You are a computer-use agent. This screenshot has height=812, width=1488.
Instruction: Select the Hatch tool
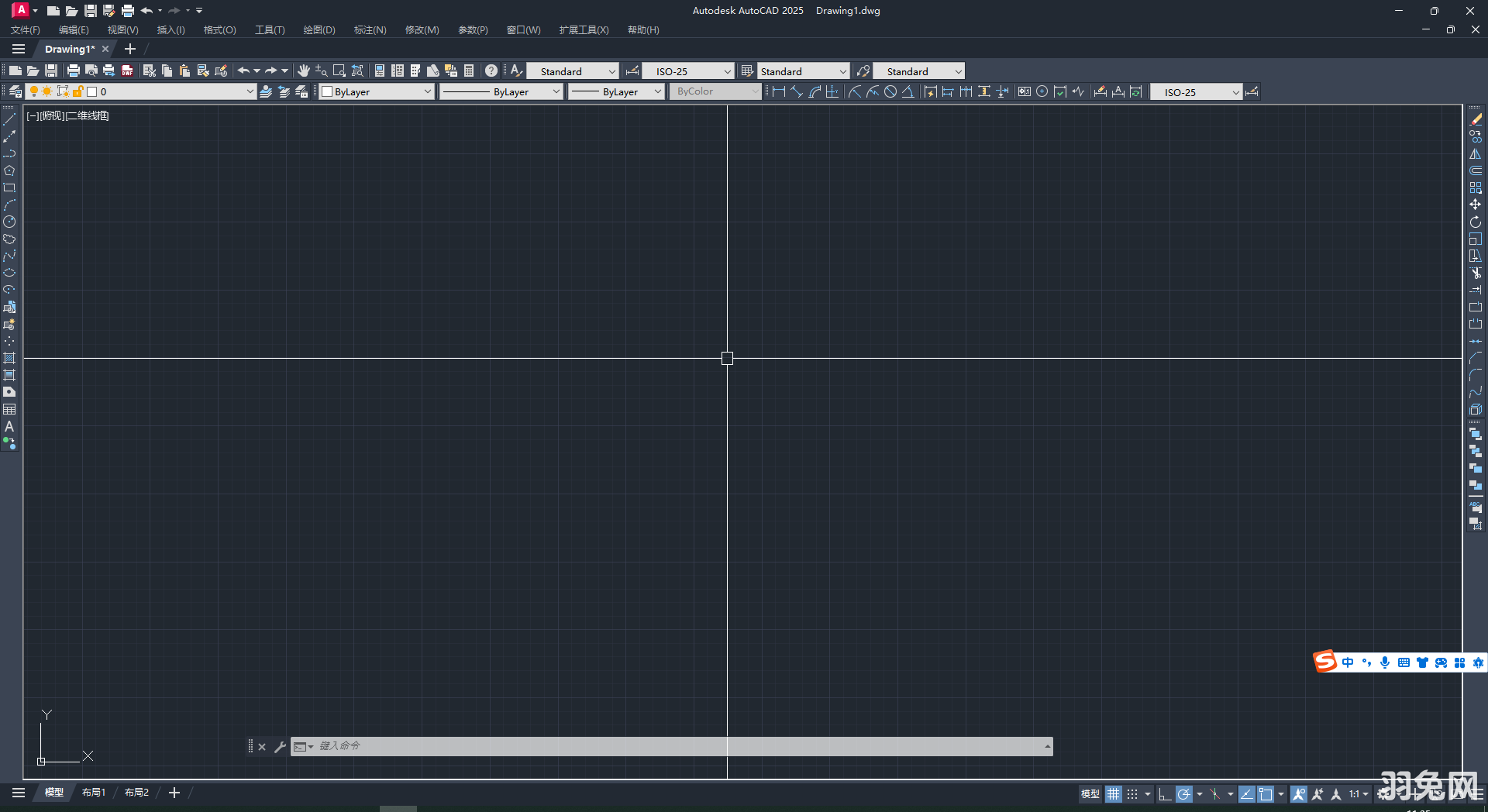pyautogui.click(x=10, y=357)
